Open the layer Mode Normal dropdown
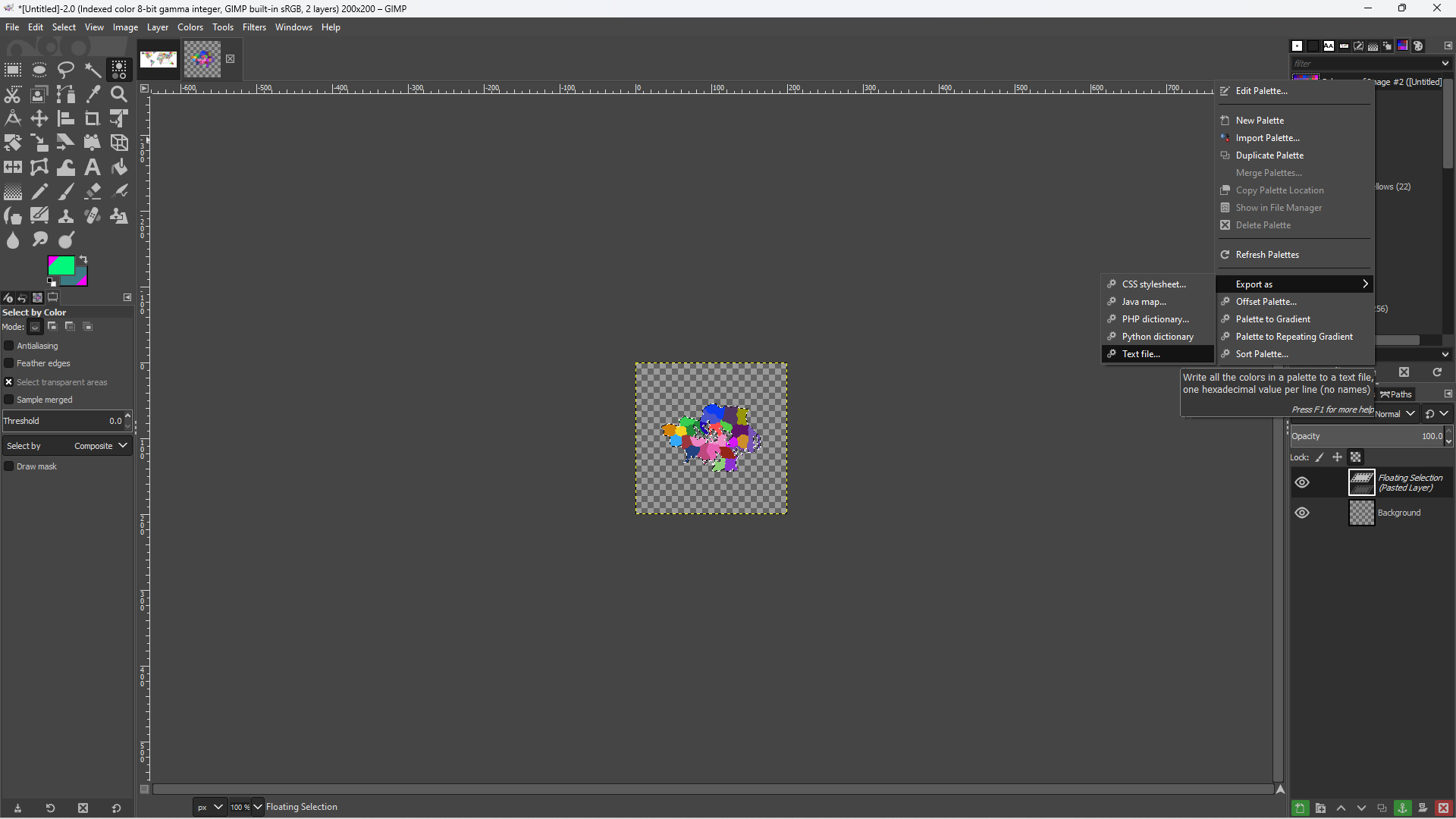The height and width of the screenshot is (819, 1456). click(1395, 414)
